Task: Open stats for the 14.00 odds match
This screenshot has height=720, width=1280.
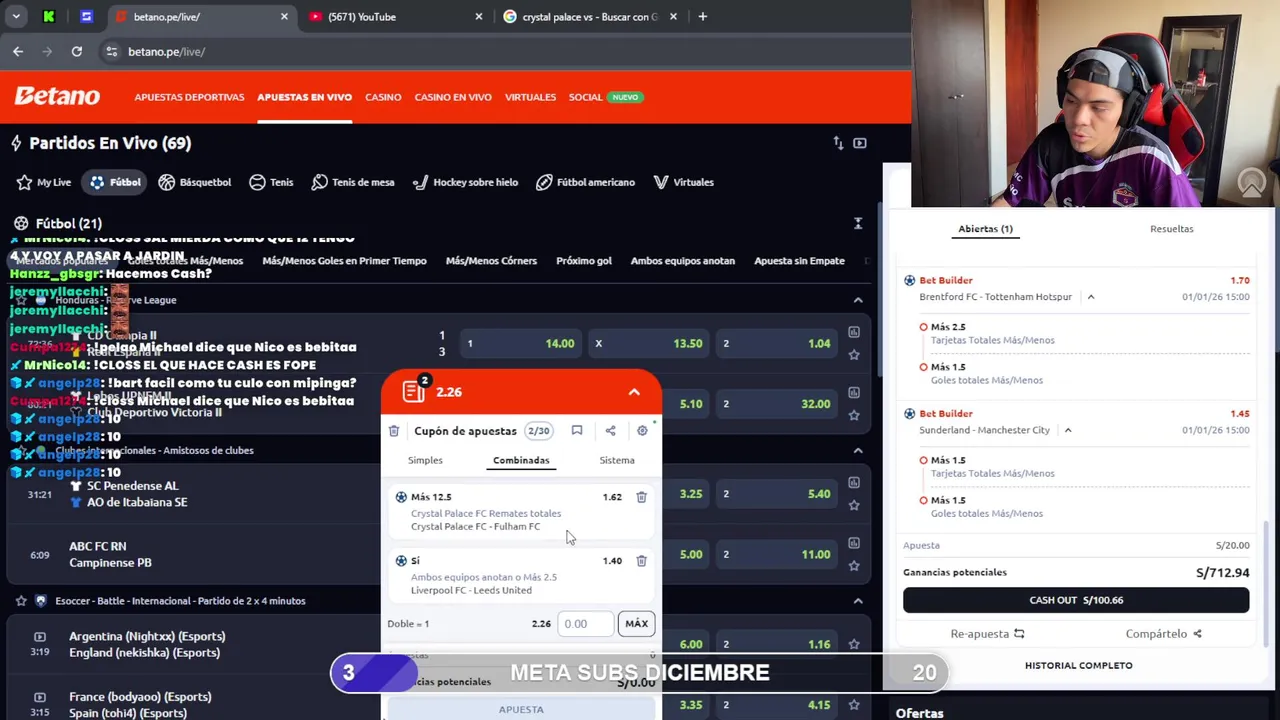Action: click(x=854, y=332)
